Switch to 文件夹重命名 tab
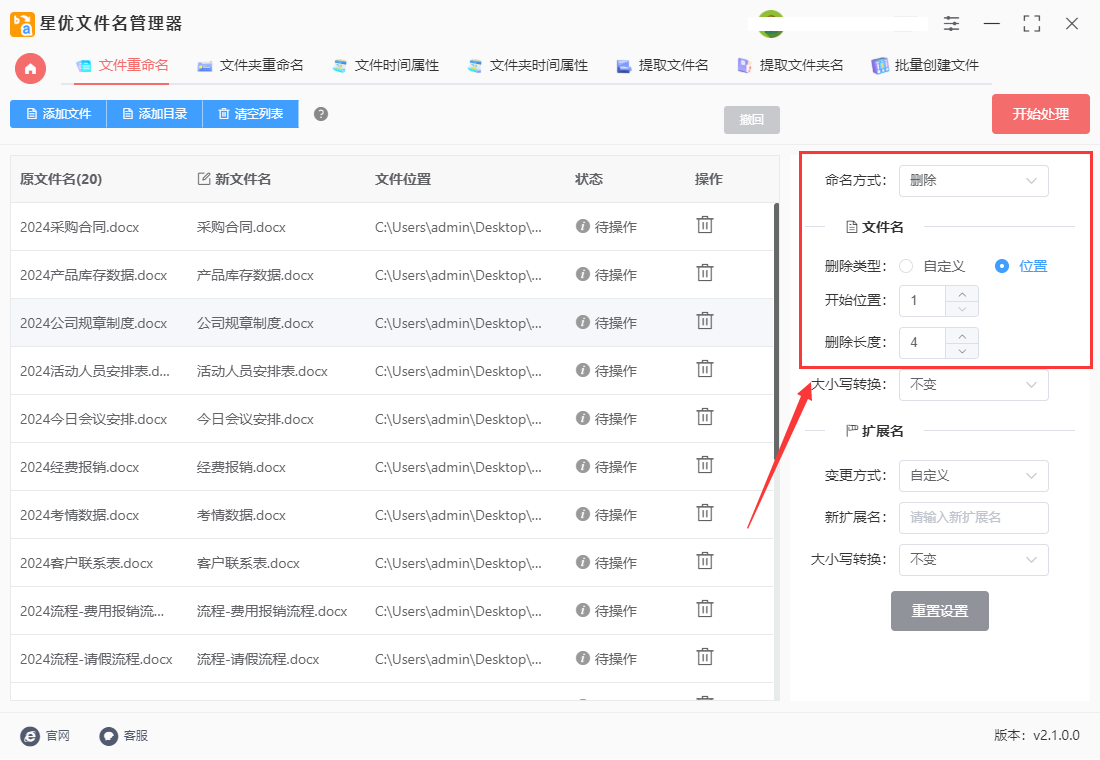The height and width of the screenshot is (760, 1100). 250,66
